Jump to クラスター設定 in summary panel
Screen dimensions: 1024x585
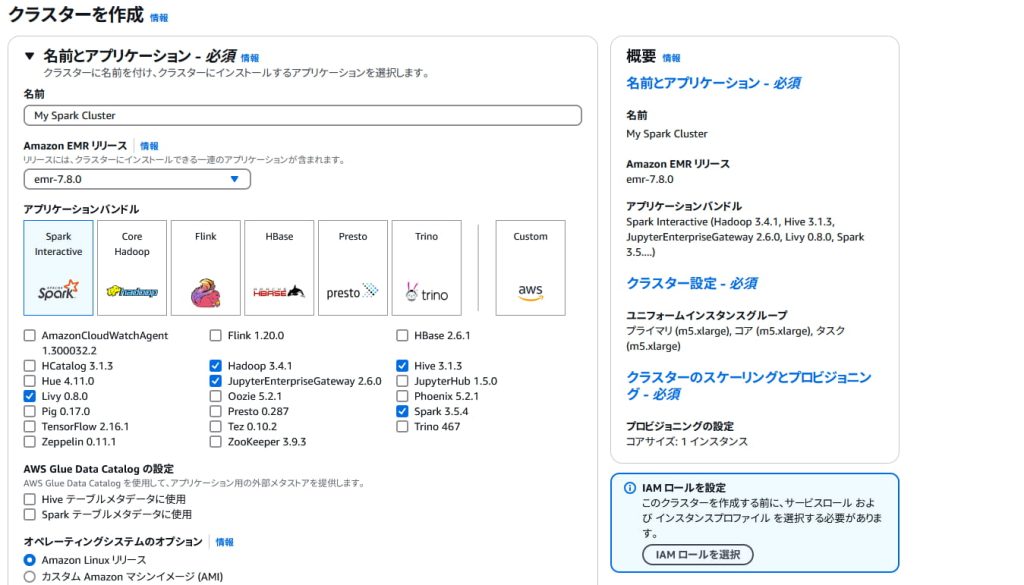(692, 283)
